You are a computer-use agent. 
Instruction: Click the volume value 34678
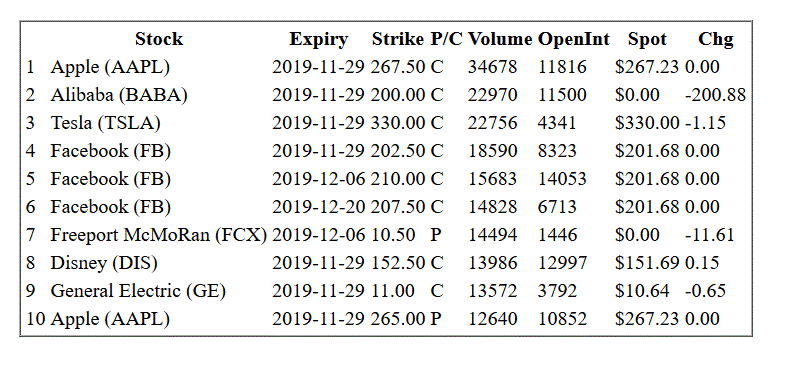492,67
